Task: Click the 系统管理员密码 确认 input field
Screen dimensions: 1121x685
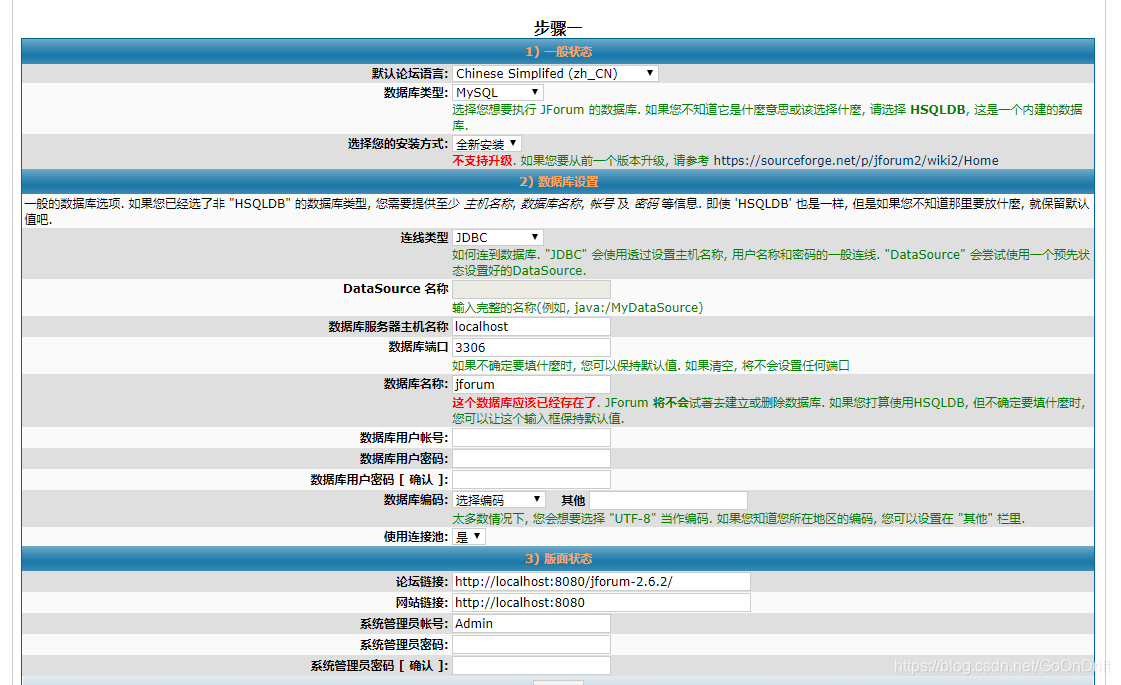Action: point(531,666)
